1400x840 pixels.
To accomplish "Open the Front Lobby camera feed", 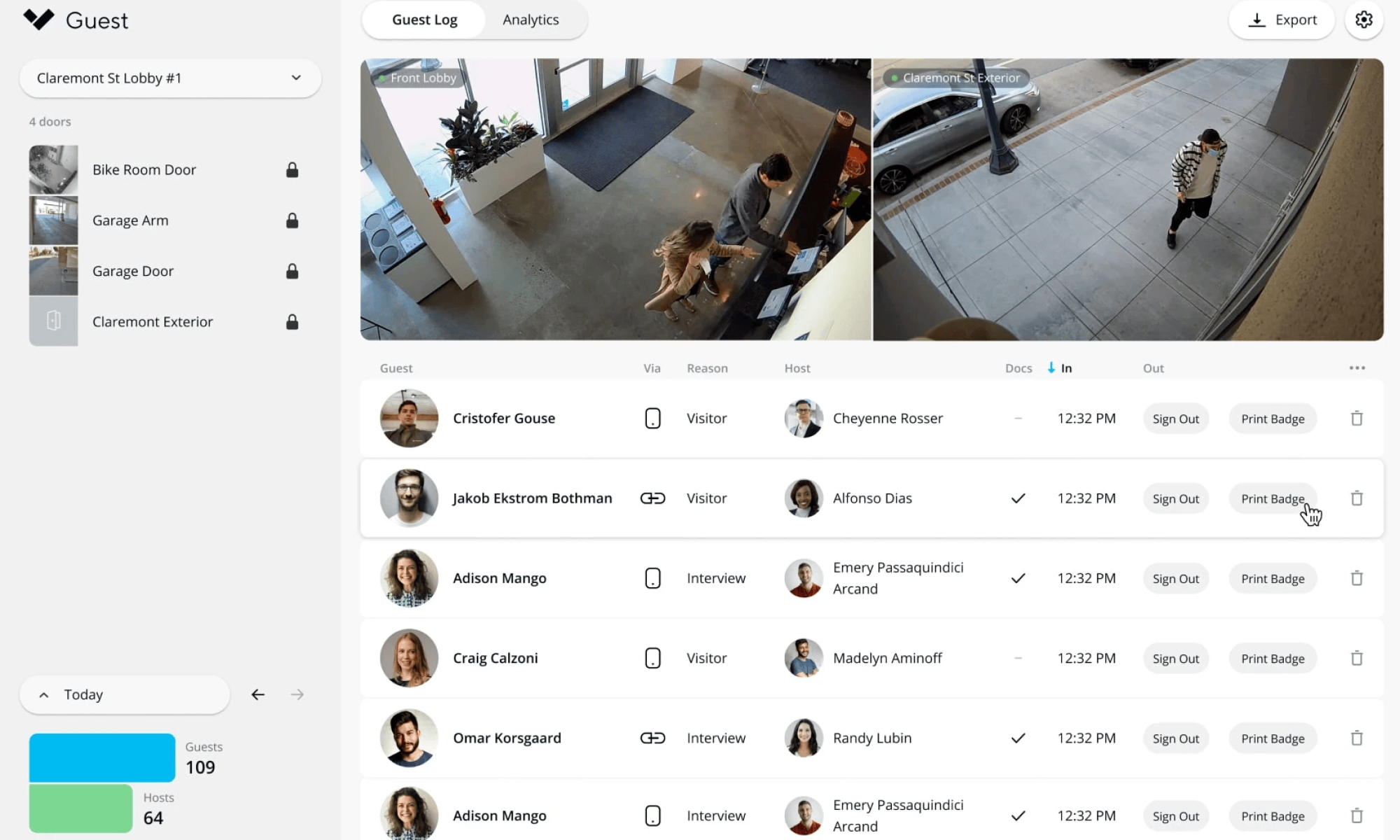I will tap(615, 199).
